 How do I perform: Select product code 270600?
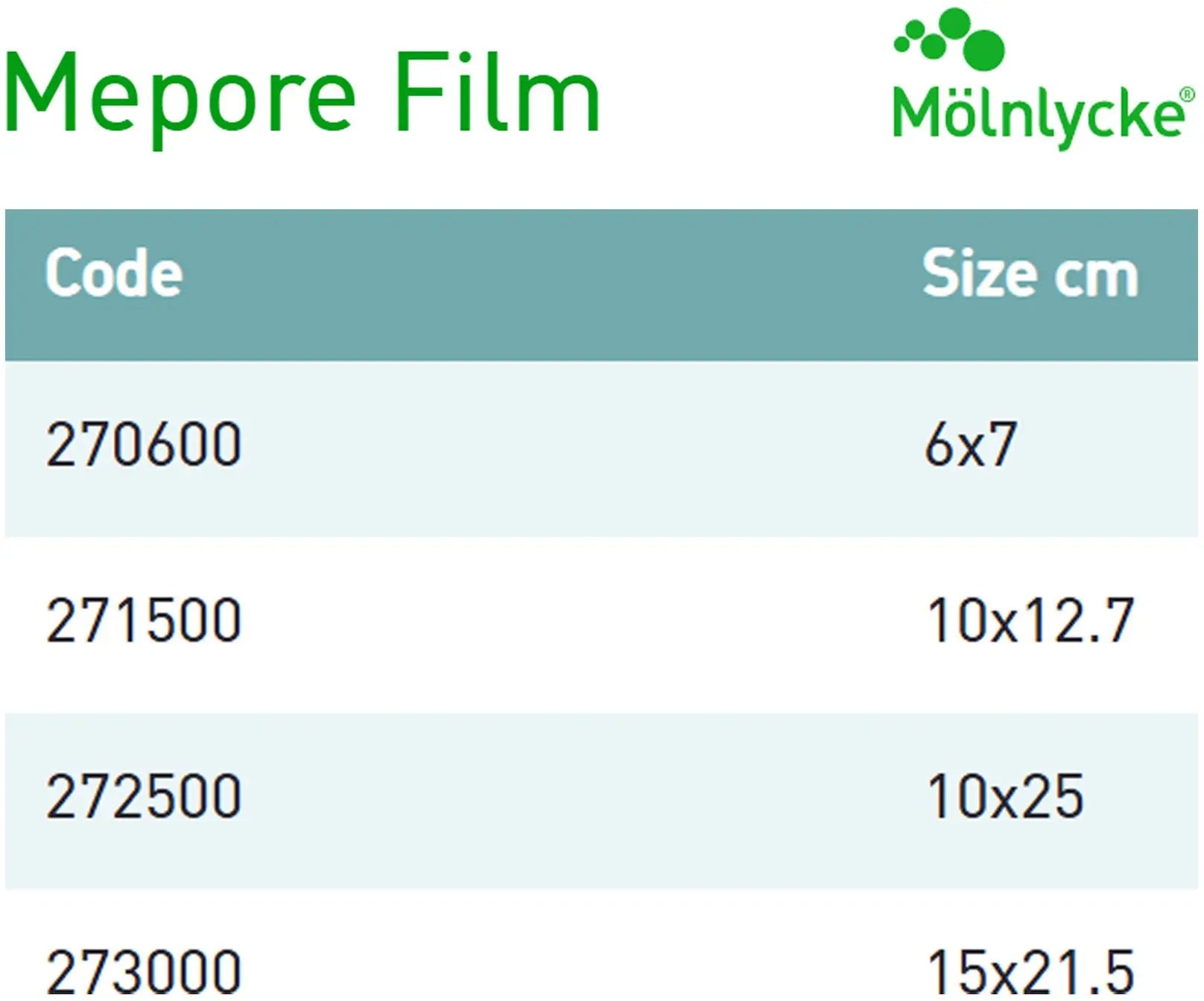coord(144,445)
